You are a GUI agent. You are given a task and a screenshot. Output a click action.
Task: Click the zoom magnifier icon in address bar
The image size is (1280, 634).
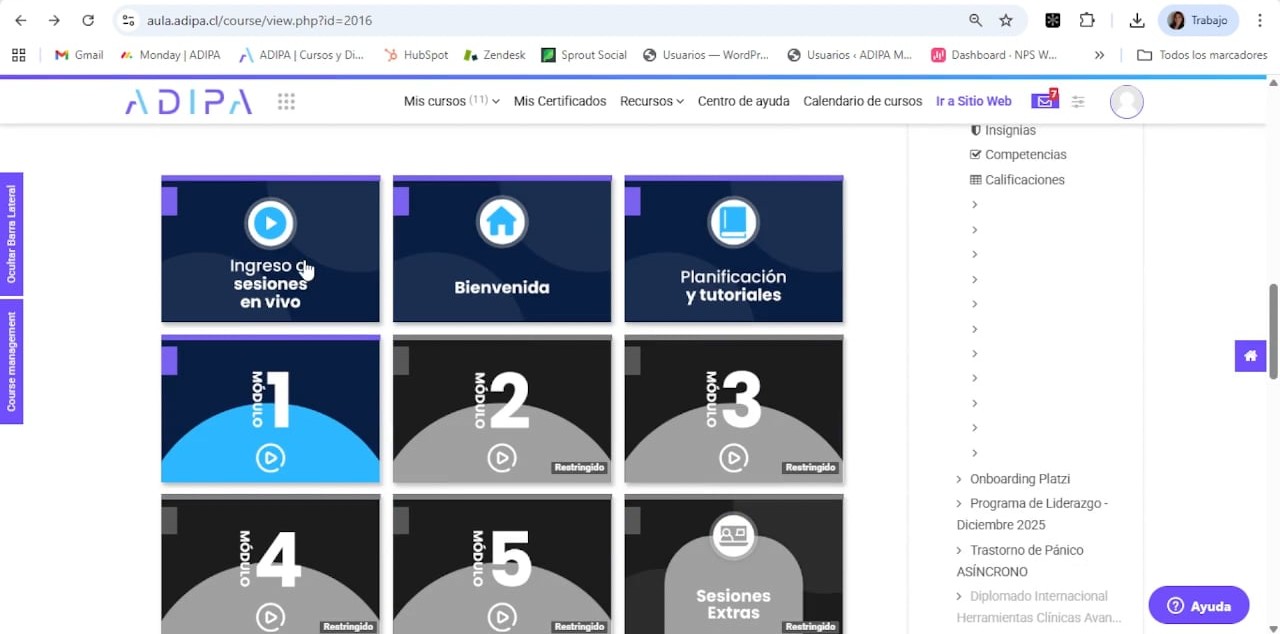[975, 20]
